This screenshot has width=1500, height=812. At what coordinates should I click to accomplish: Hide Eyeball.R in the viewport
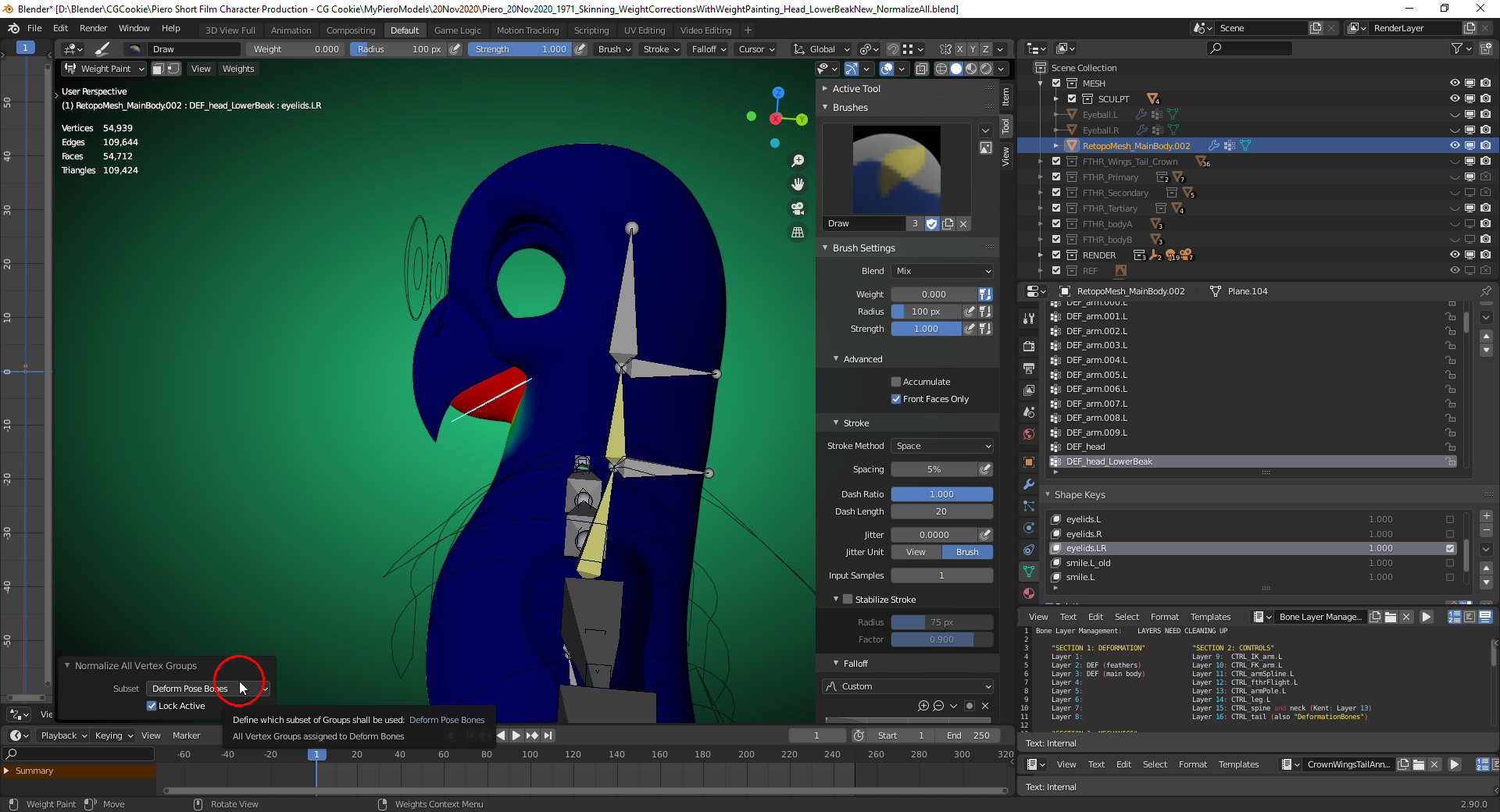[1455, 130]
